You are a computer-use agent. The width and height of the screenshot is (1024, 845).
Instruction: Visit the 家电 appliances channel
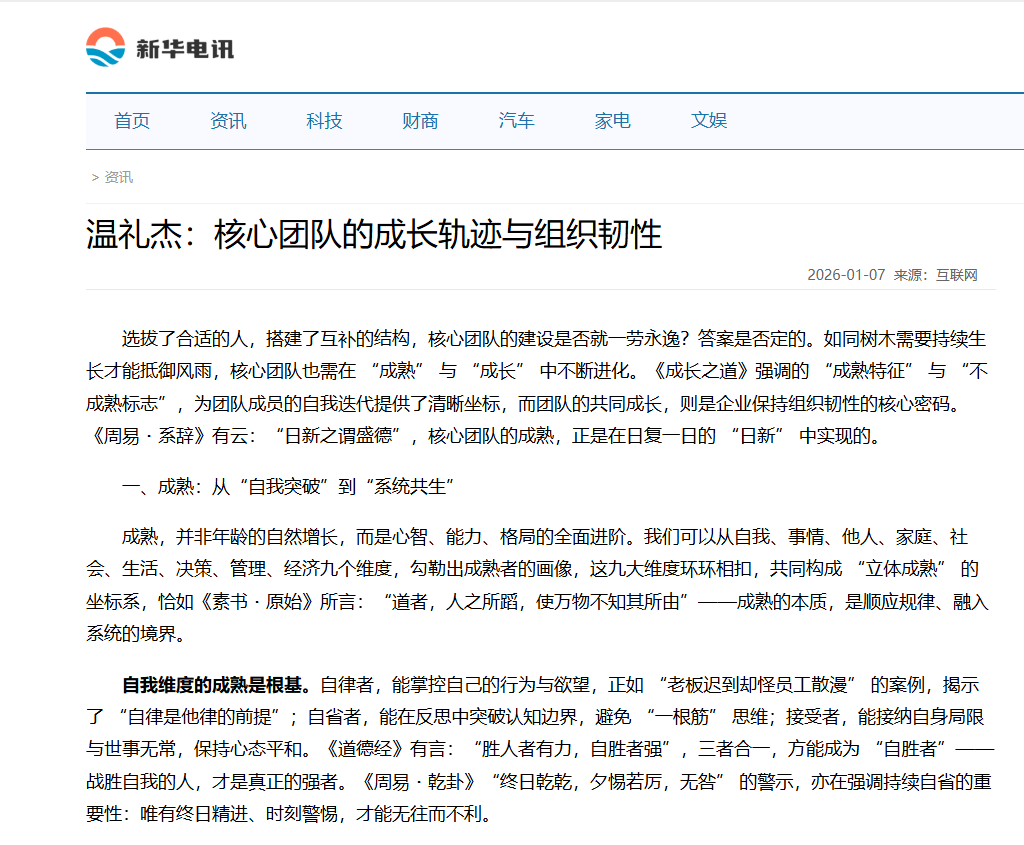tap(612, 120)
